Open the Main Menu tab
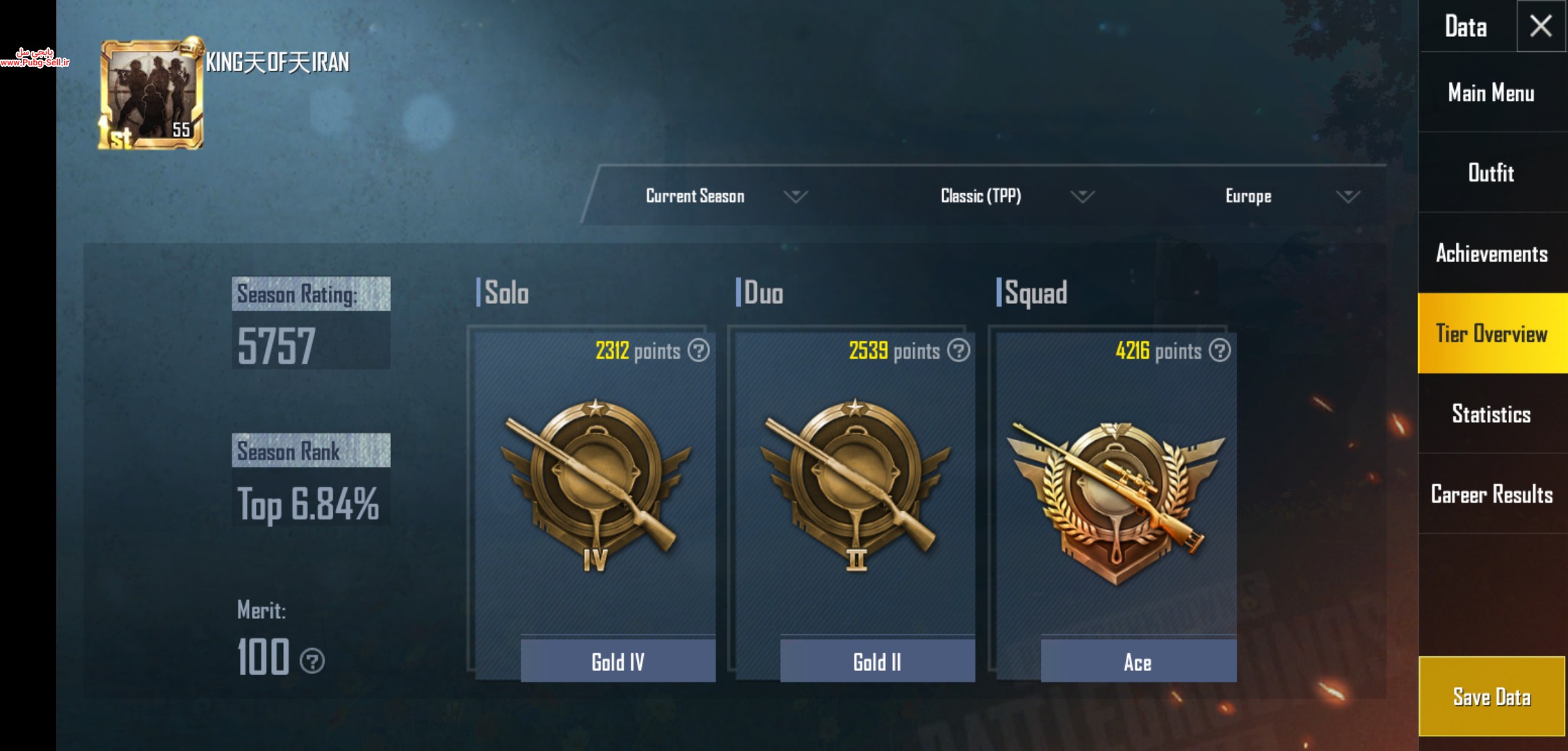The width and height of the screenshot is (1568, 751). point(1492,92)
